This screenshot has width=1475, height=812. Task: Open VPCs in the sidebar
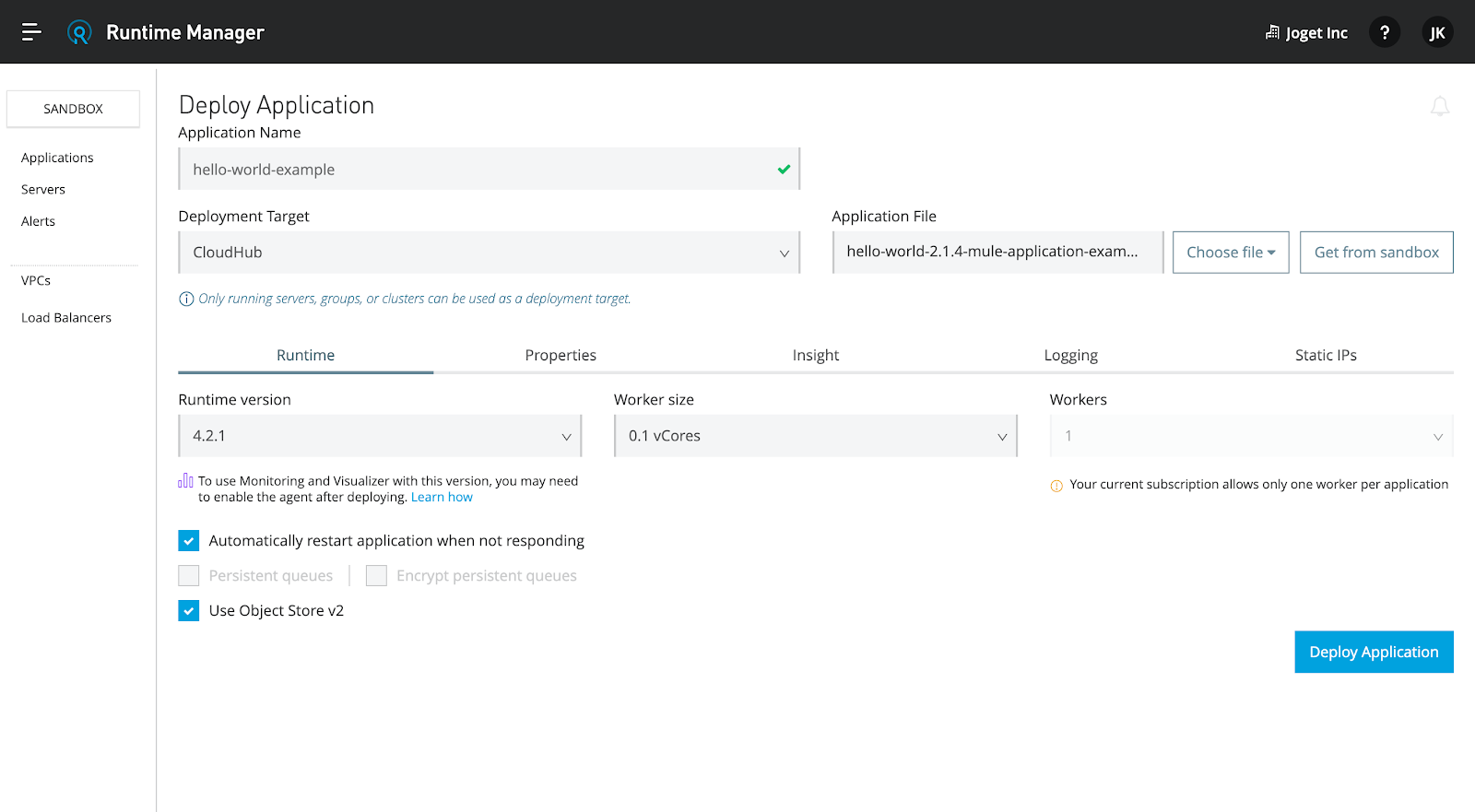coord(36,280)
